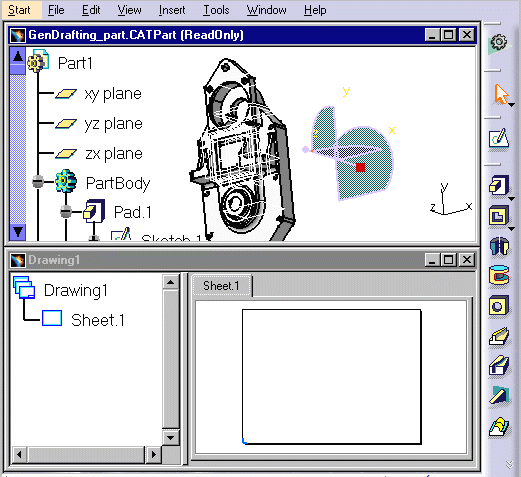The image size is (521, 477).
Task: Click the yz plane parallelogram icon
Action: tap(66, 124)
